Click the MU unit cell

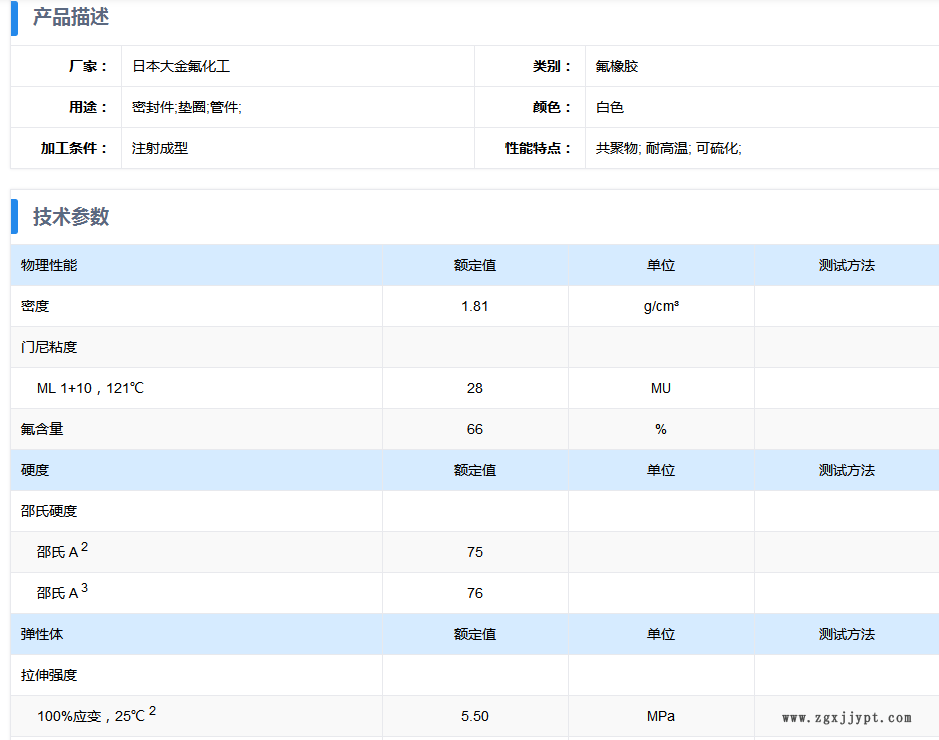[661, 388]
